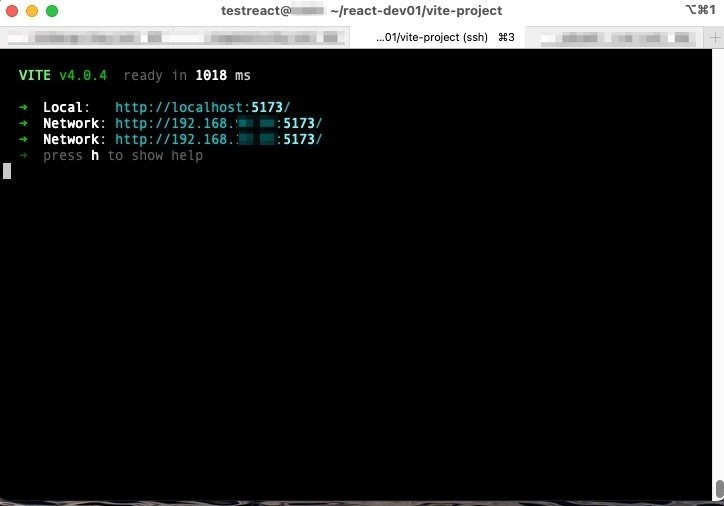This screenshot has width=724, height=506.
Task: Click the green zoom window button
Action: tap(52, 11)
